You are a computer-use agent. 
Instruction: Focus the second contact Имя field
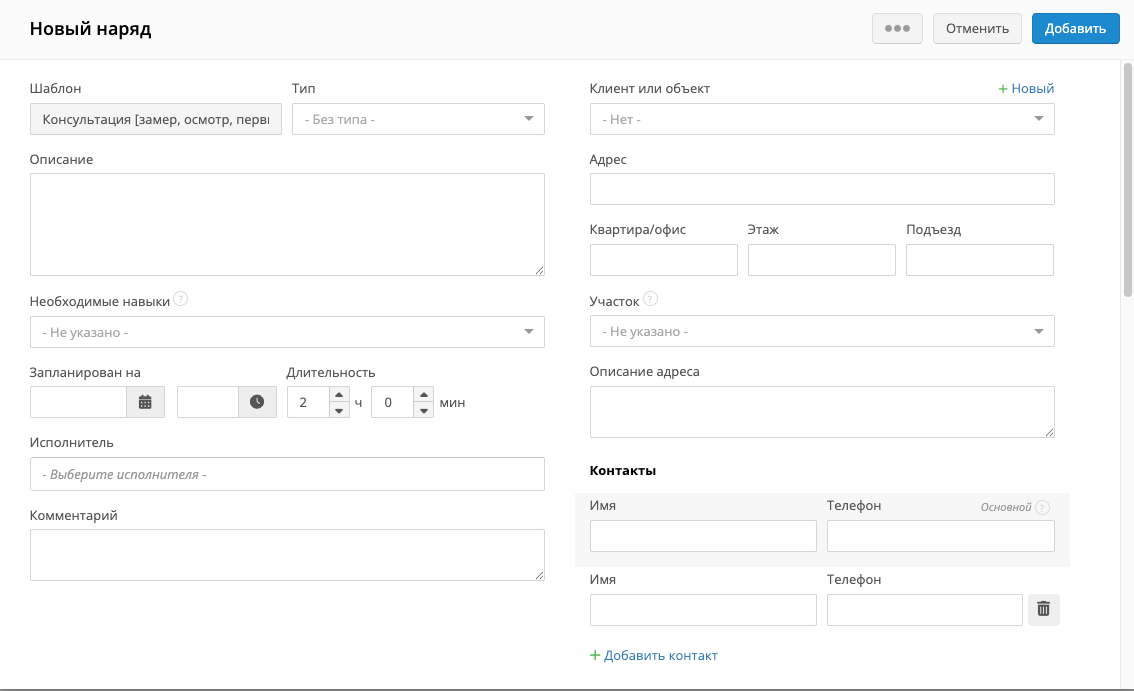[x=703, y=610]
